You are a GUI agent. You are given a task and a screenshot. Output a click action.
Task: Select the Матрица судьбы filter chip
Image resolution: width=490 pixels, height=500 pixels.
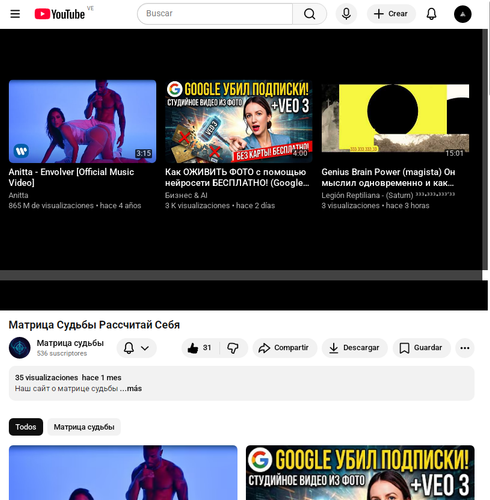tap(84, 427)
